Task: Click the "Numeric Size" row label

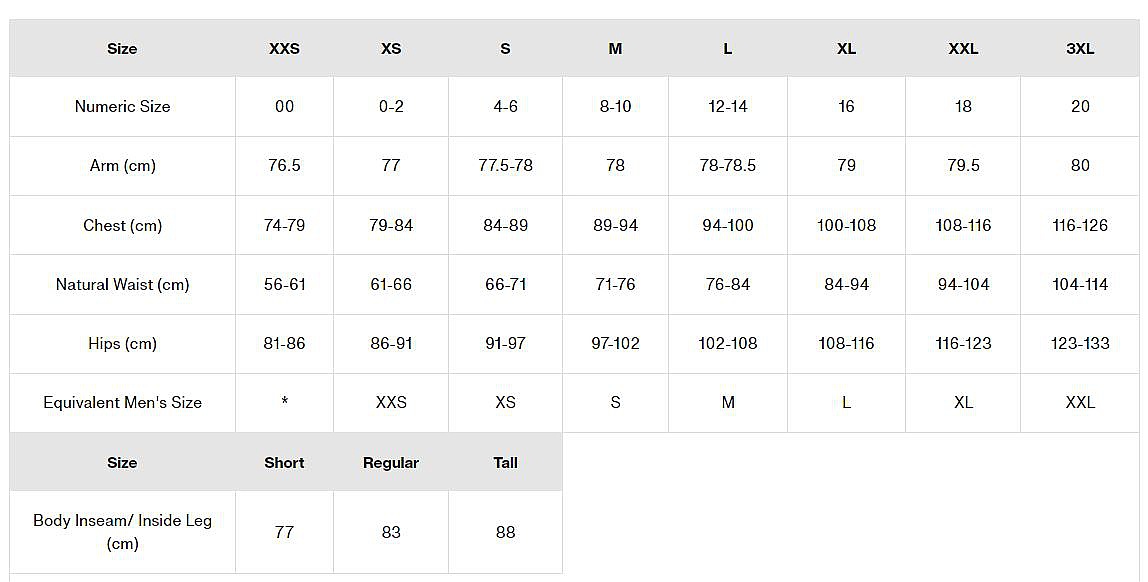Action: [x=122, y=107]
